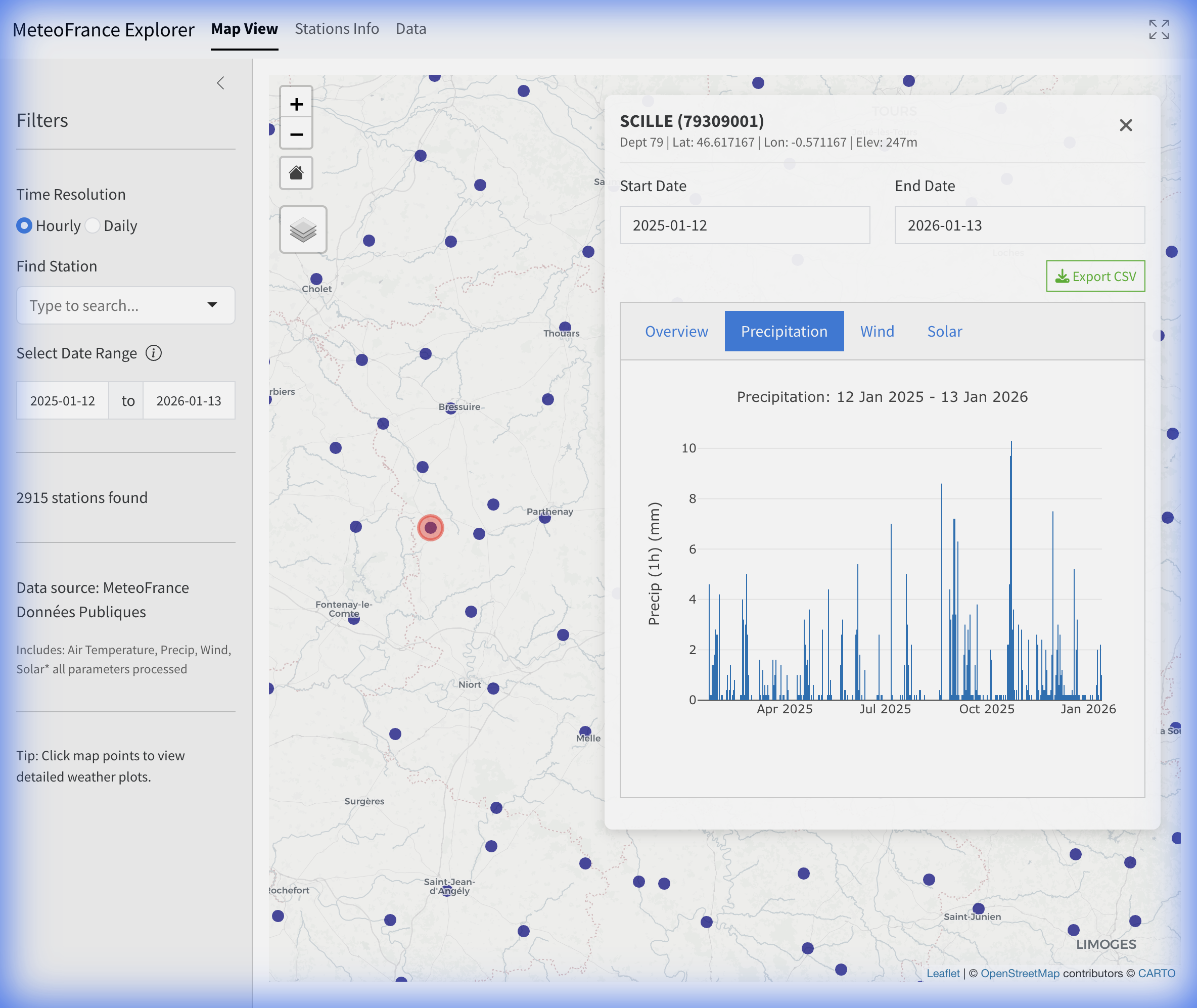The image size is (1197, 1008).
Task: Switch to the Solar plot tab
Action: click(x=944, y=332)
